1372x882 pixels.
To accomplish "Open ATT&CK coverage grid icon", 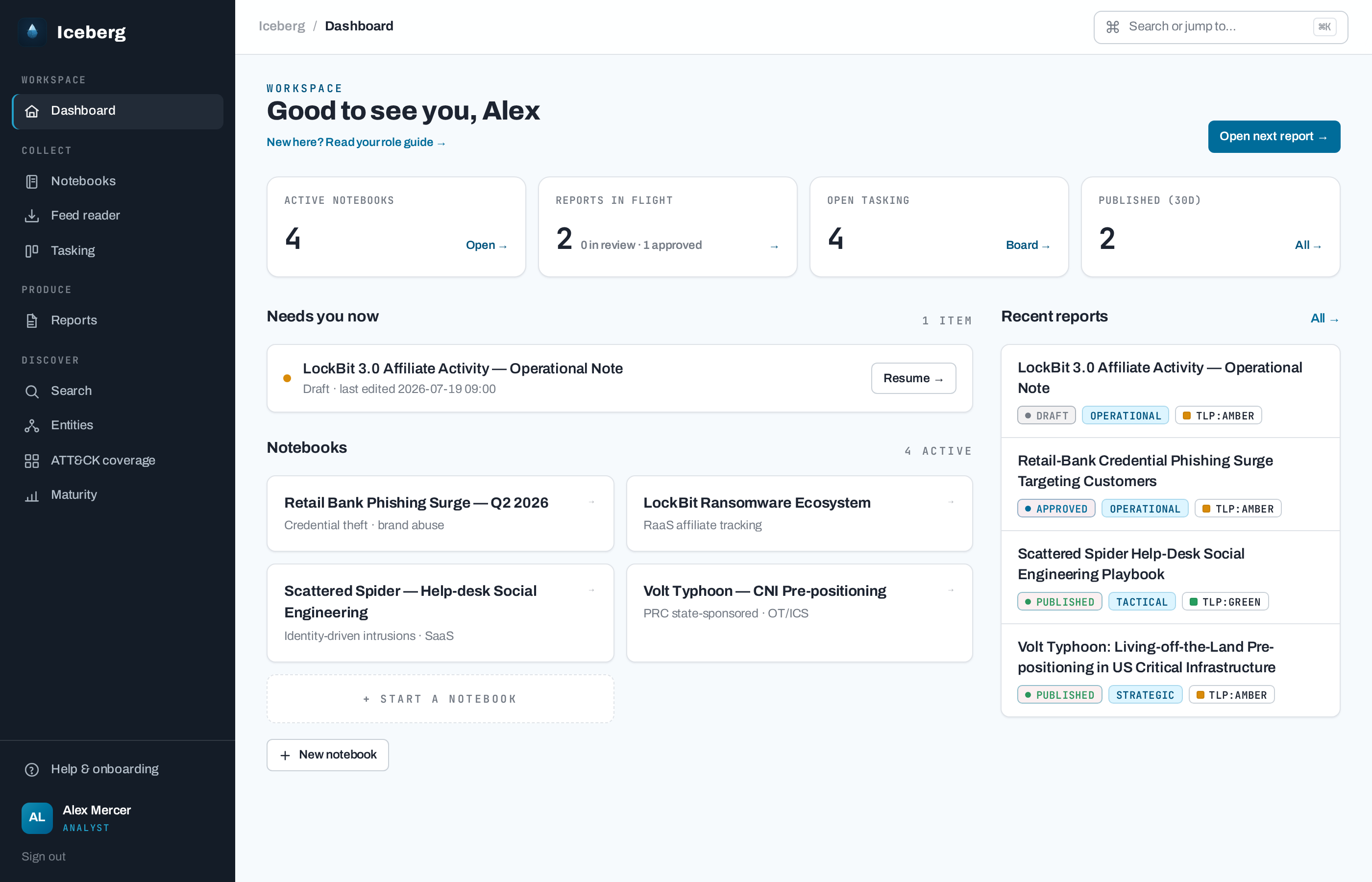I will click(x=32, y=461).
